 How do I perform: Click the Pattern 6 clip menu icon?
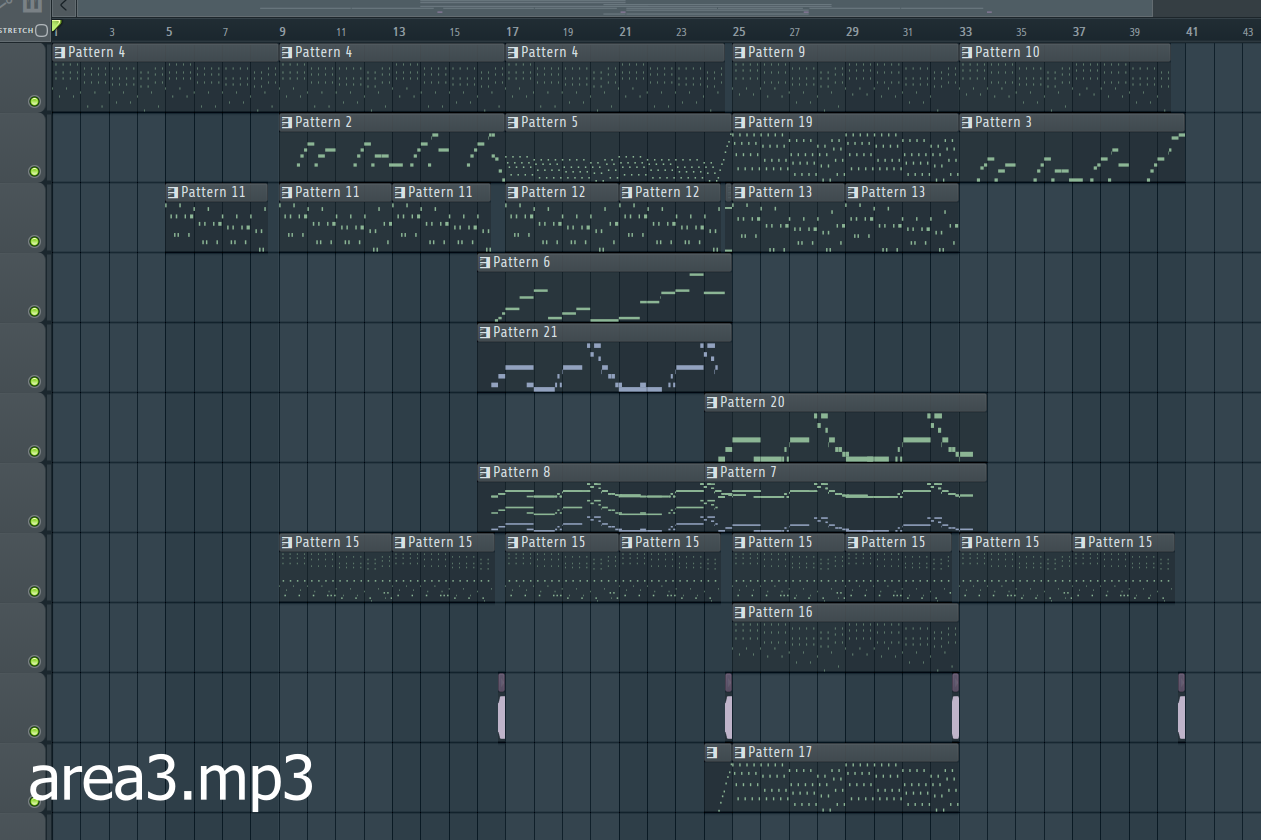(x=485, y=262)
